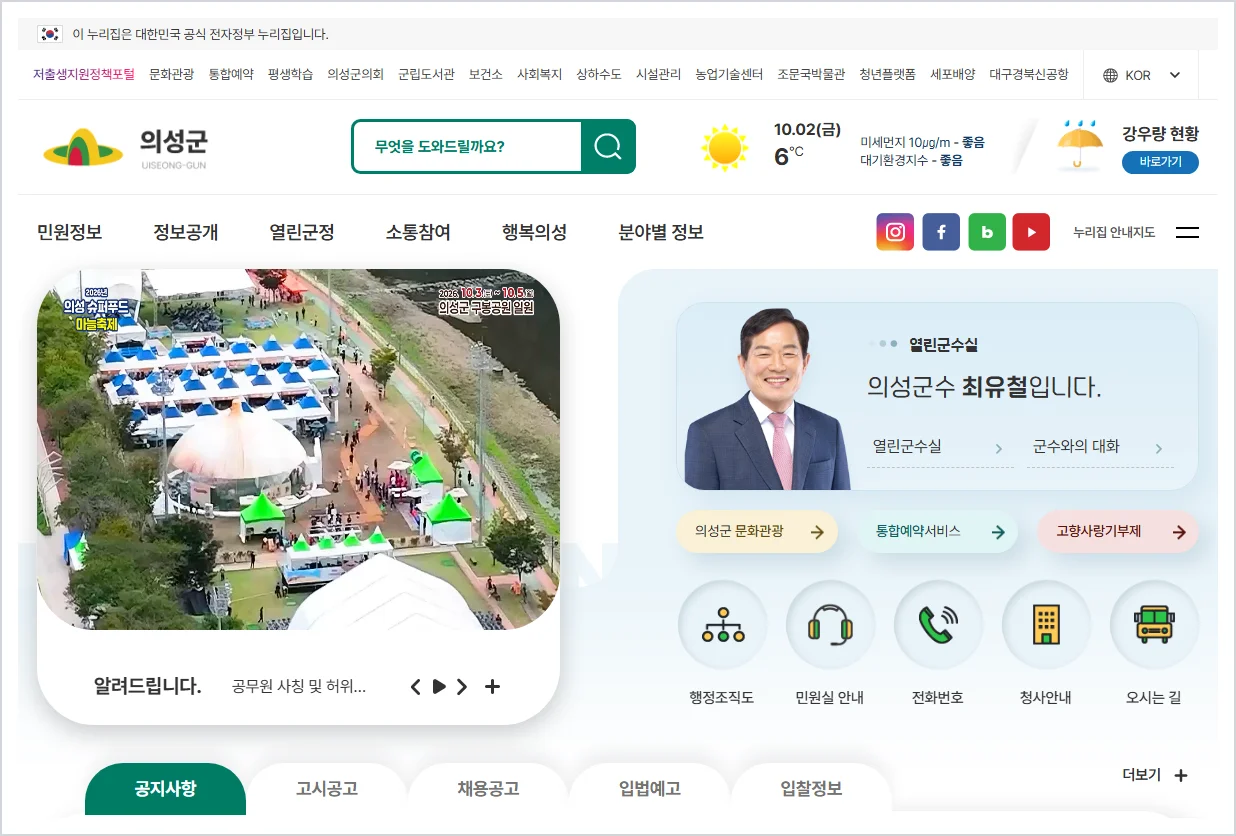
Task: Open the 조문국박물관 top link
Action: [811, 75]
